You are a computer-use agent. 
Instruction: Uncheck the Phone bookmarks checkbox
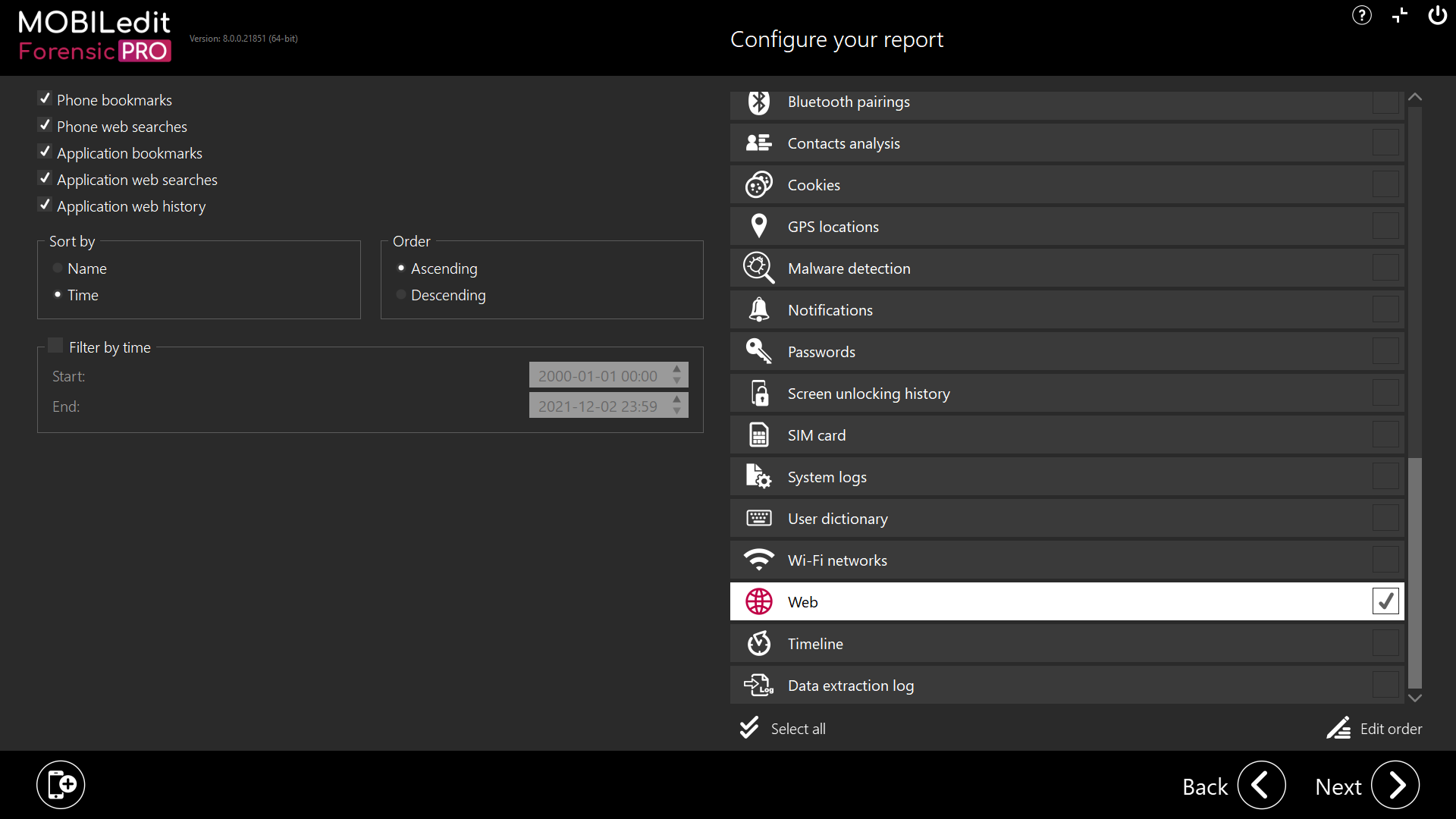pyautogui.click(x=45, y=99)
